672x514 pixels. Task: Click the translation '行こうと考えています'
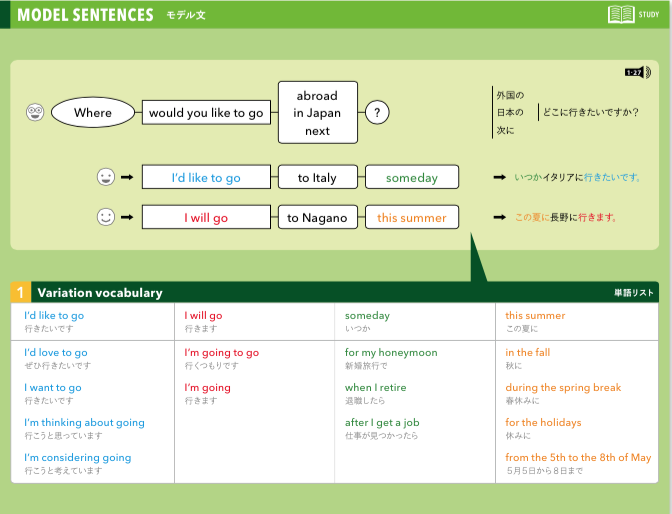click(x=63, y=471)
